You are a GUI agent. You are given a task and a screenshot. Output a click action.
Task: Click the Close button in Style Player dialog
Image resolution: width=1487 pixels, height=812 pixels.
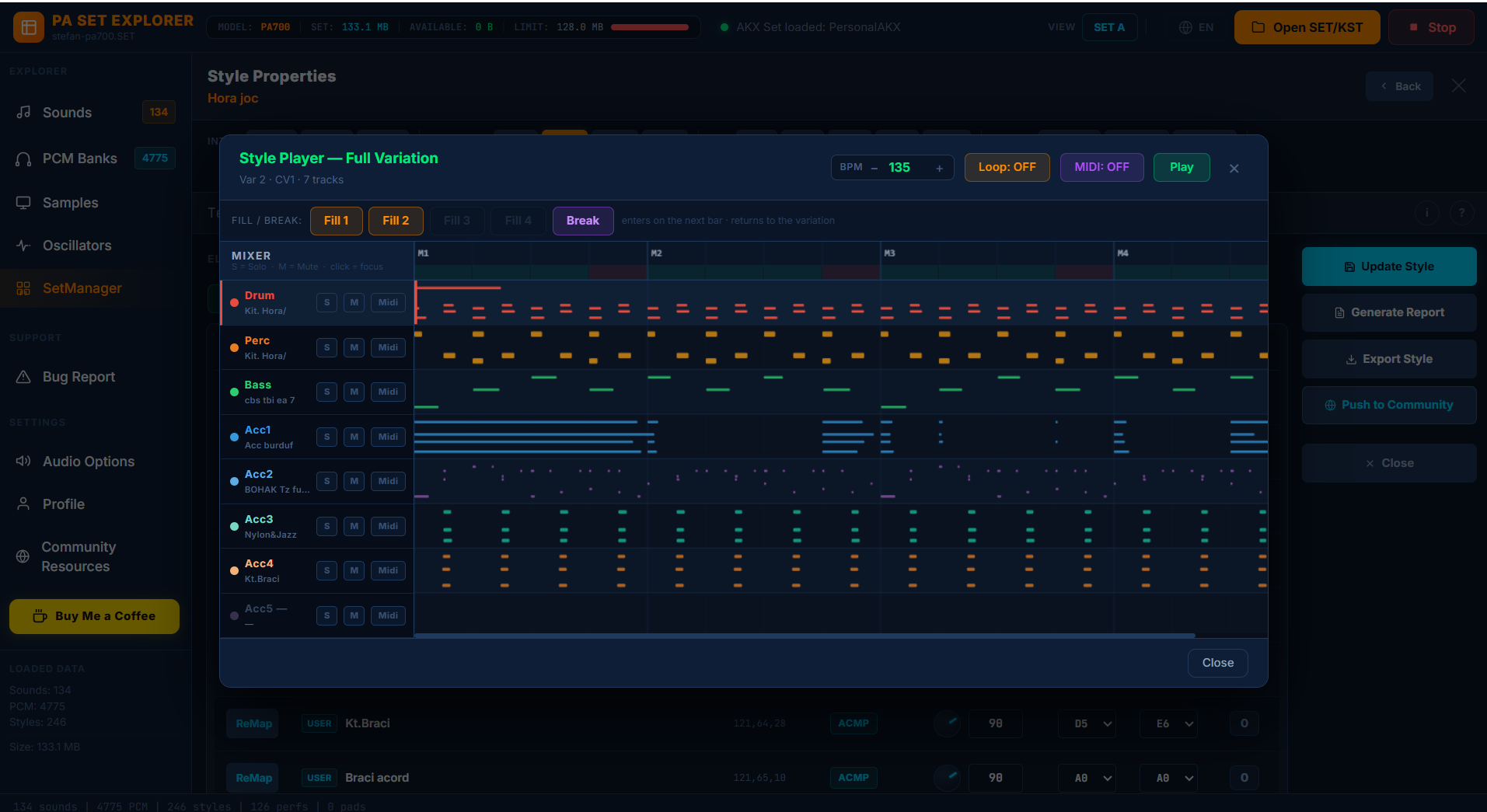[1218, 663]
